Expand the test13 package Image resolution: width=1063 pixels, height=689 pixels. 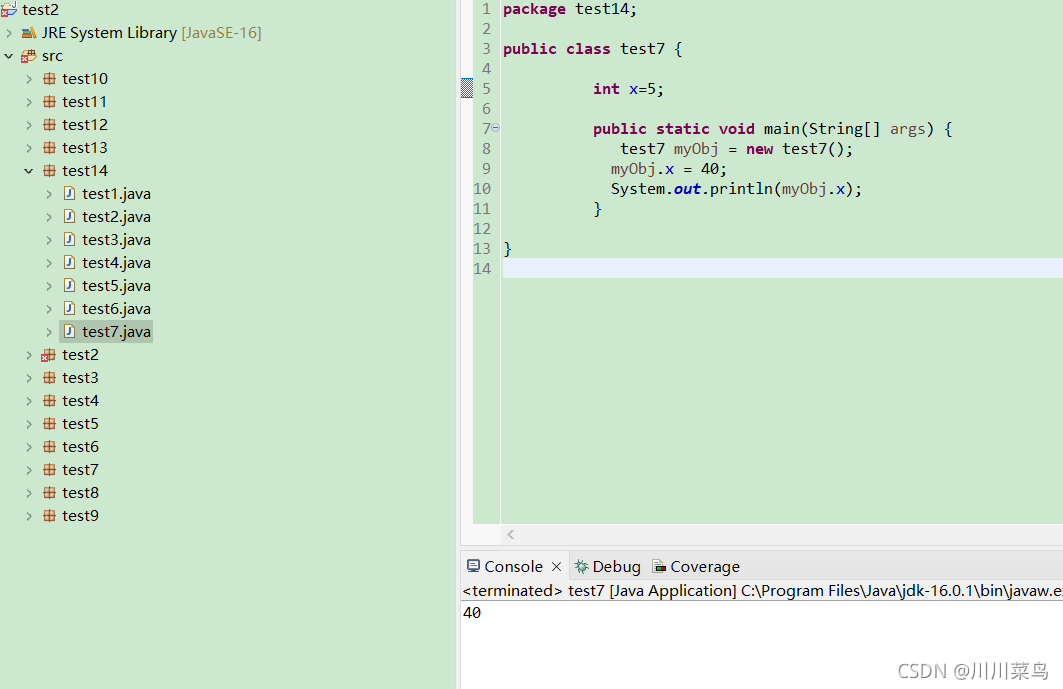click(28, 148)
